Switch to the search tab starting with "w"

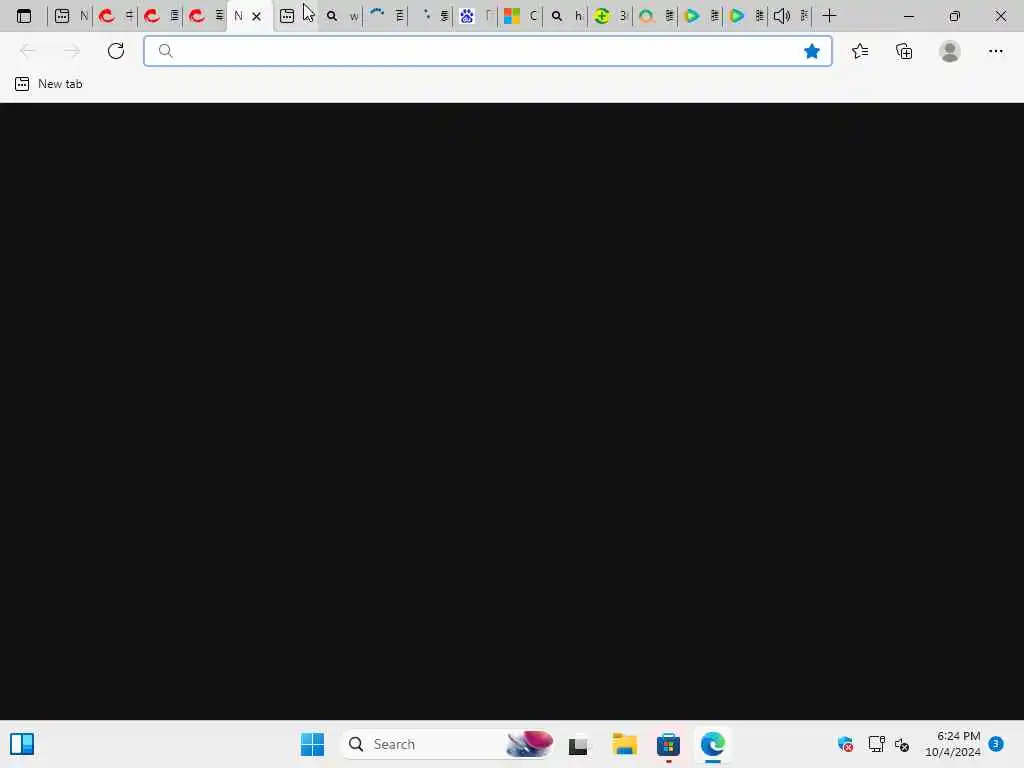click(343, 16)
